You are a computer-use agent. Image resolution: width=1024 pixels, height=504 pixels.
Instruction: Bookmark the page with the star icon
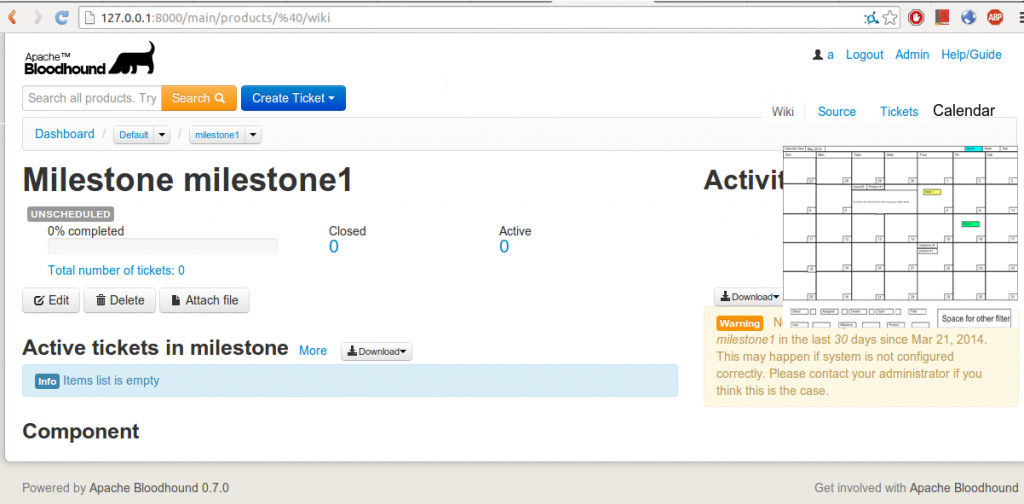pos(892,17)
